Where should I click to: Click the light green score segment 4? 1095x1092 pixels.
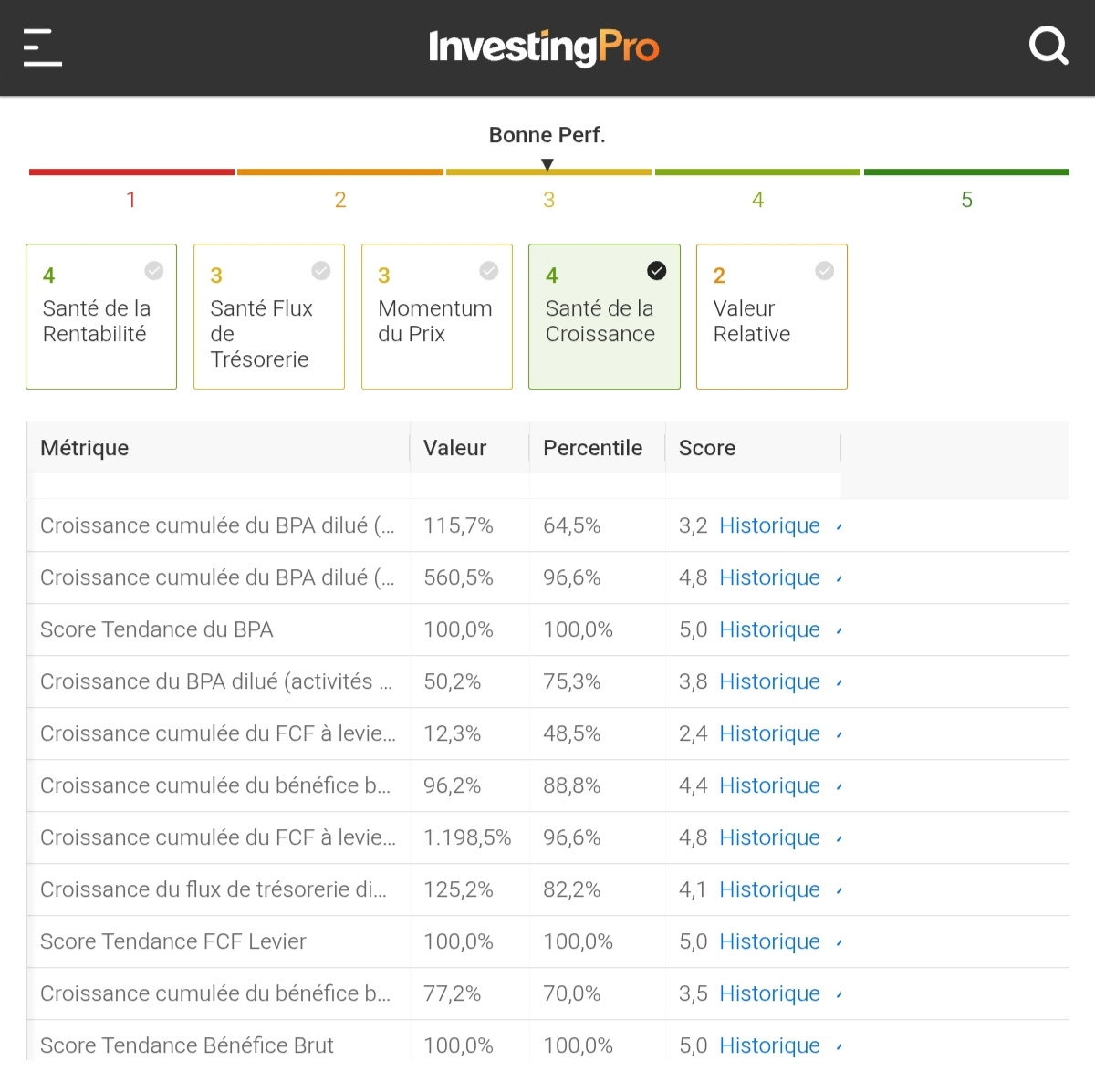coord(757,172)
